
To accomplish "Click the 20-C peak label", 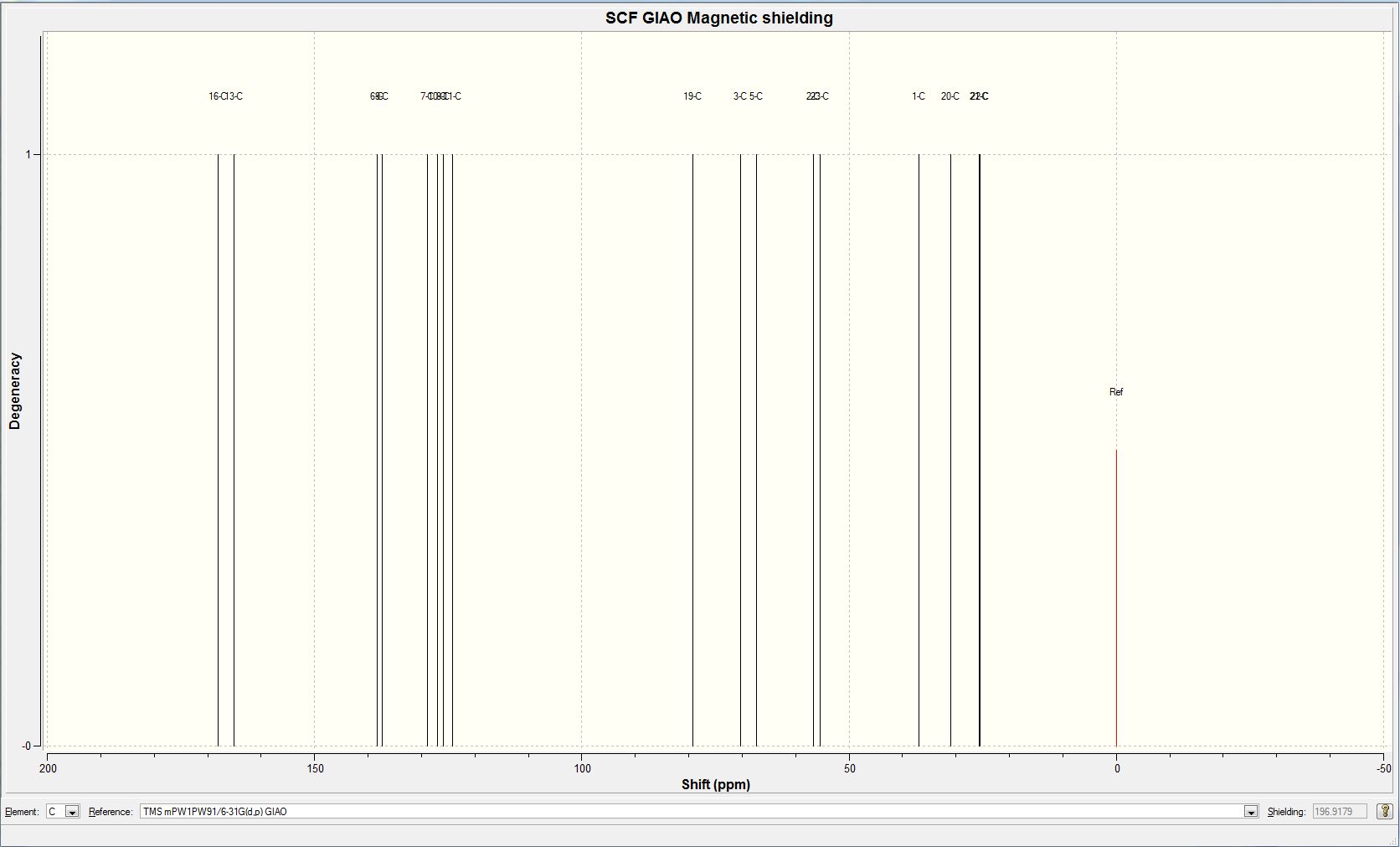I will [950, 96].
